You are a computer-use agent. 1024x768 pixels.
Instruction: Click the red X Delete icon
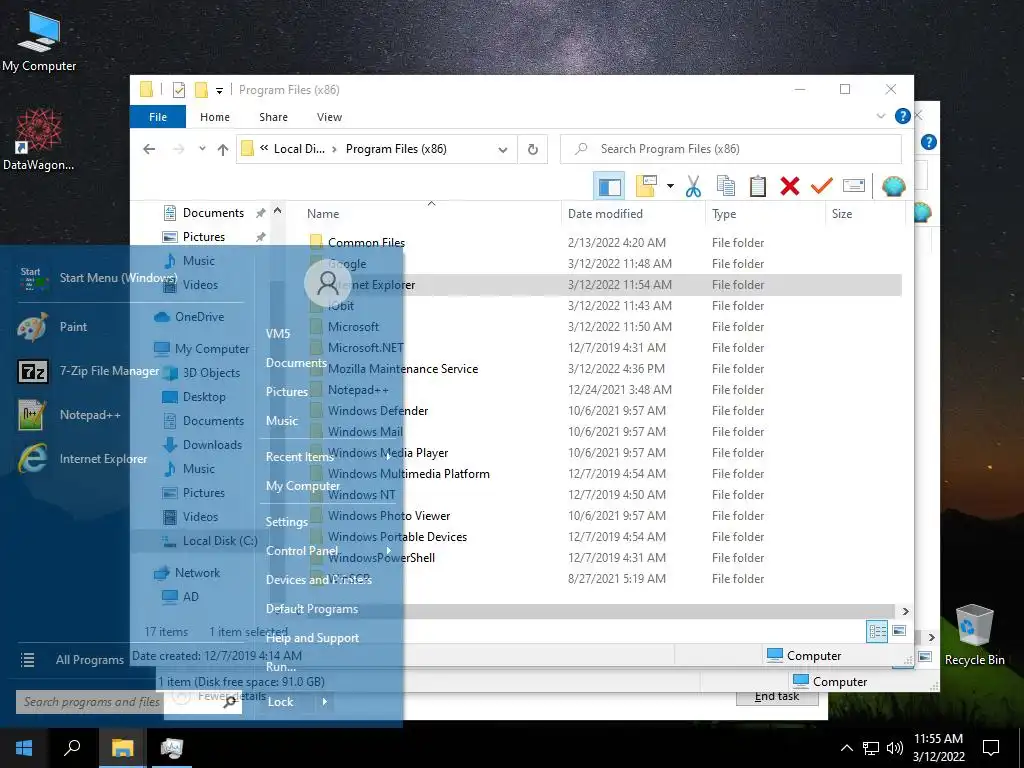click(790, 186)
